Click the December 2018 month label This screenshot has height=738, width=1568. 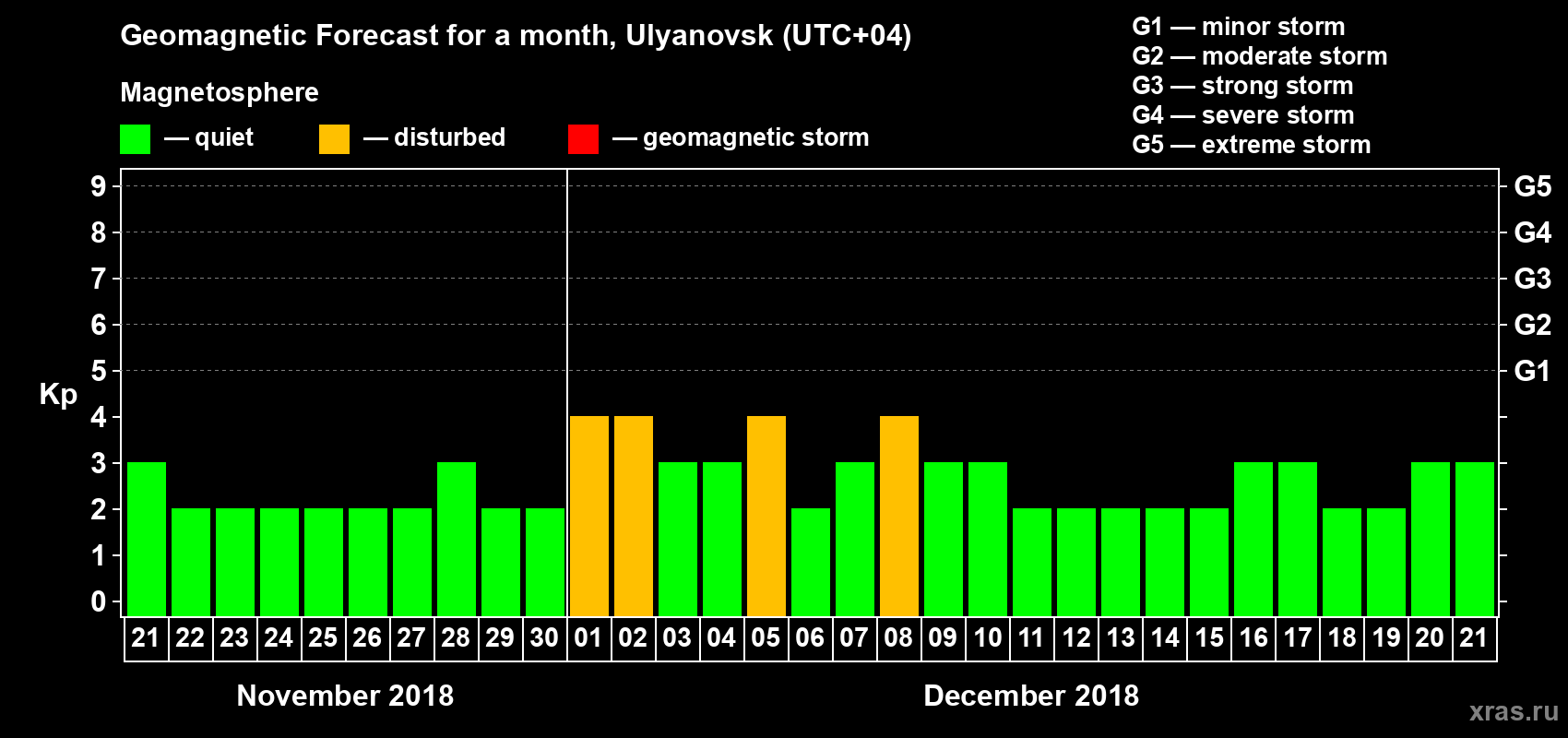coord(1031,696)
